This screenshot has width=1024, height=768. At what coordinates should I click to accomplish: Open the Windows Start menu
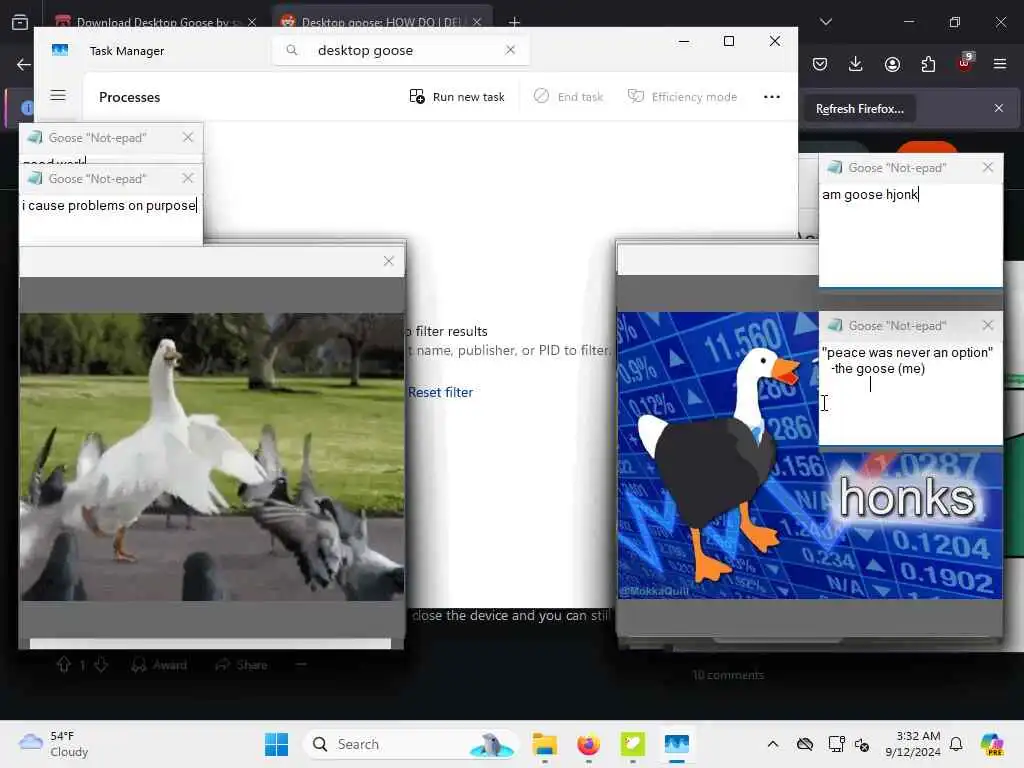coord(277,744)
